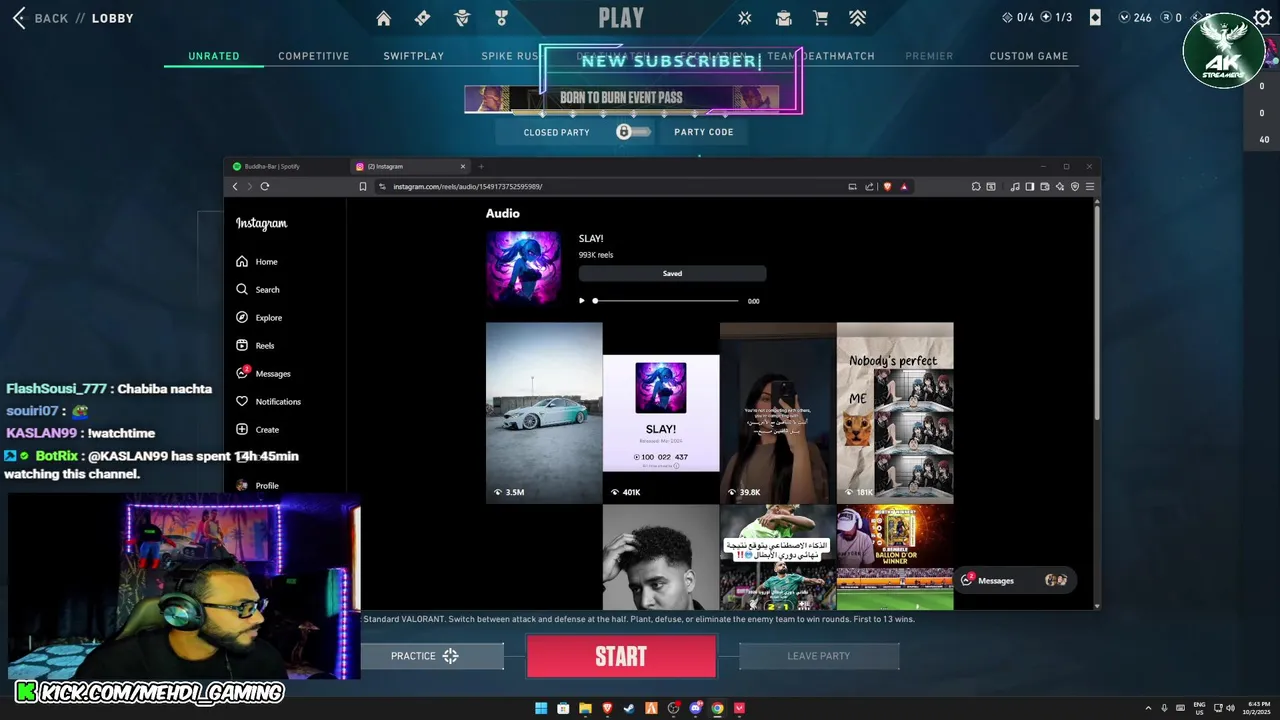Open the BMW car reel with 3.5M views

(544, 412)
